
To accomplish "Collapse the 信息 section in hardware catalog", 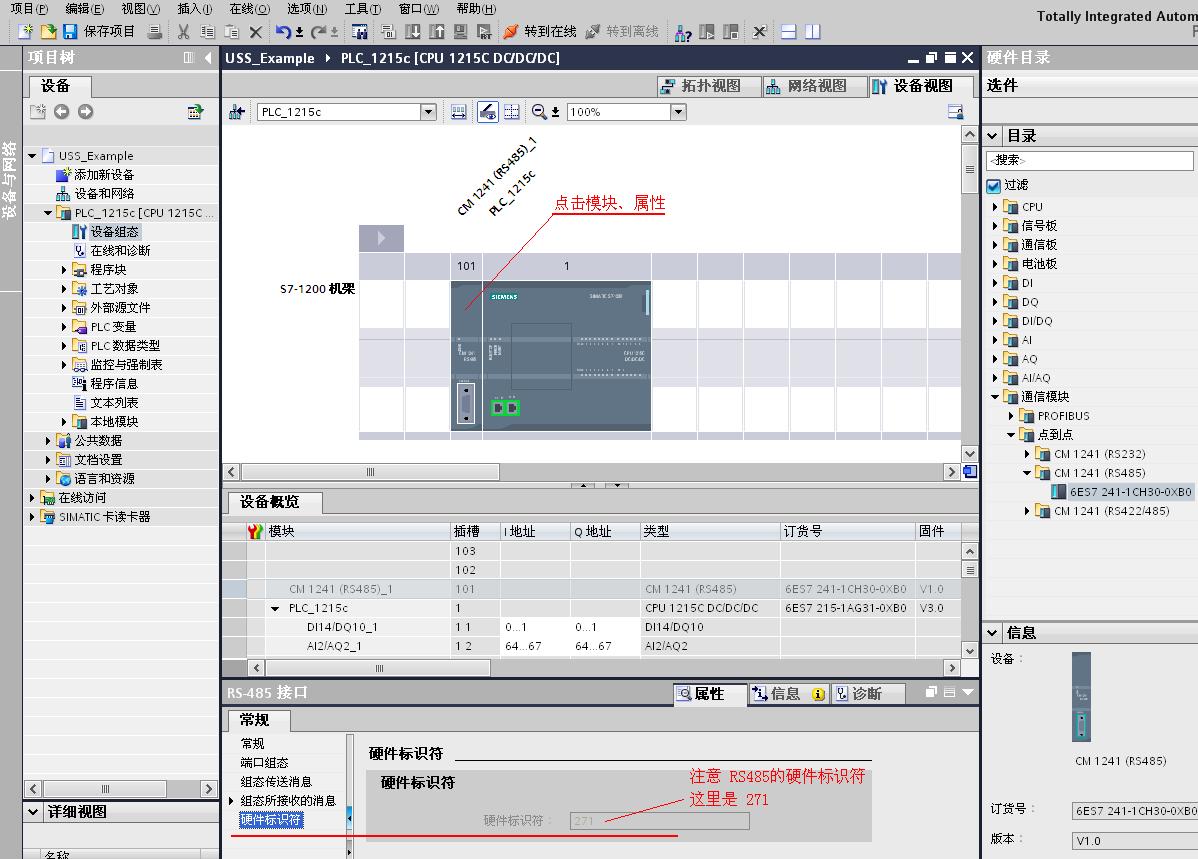I will (992, 633).
